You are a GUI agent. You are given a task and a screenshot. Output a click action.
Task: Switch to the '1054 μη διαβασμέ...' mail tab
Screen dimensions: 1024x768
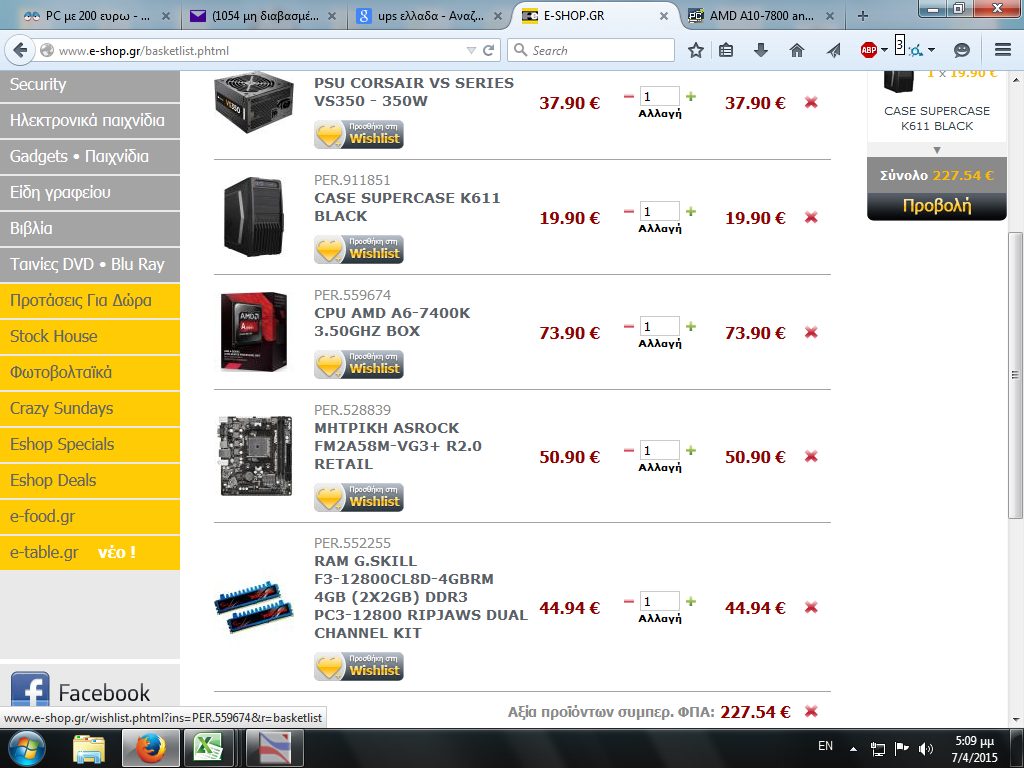pyautogui.click(x=264, y=16)
